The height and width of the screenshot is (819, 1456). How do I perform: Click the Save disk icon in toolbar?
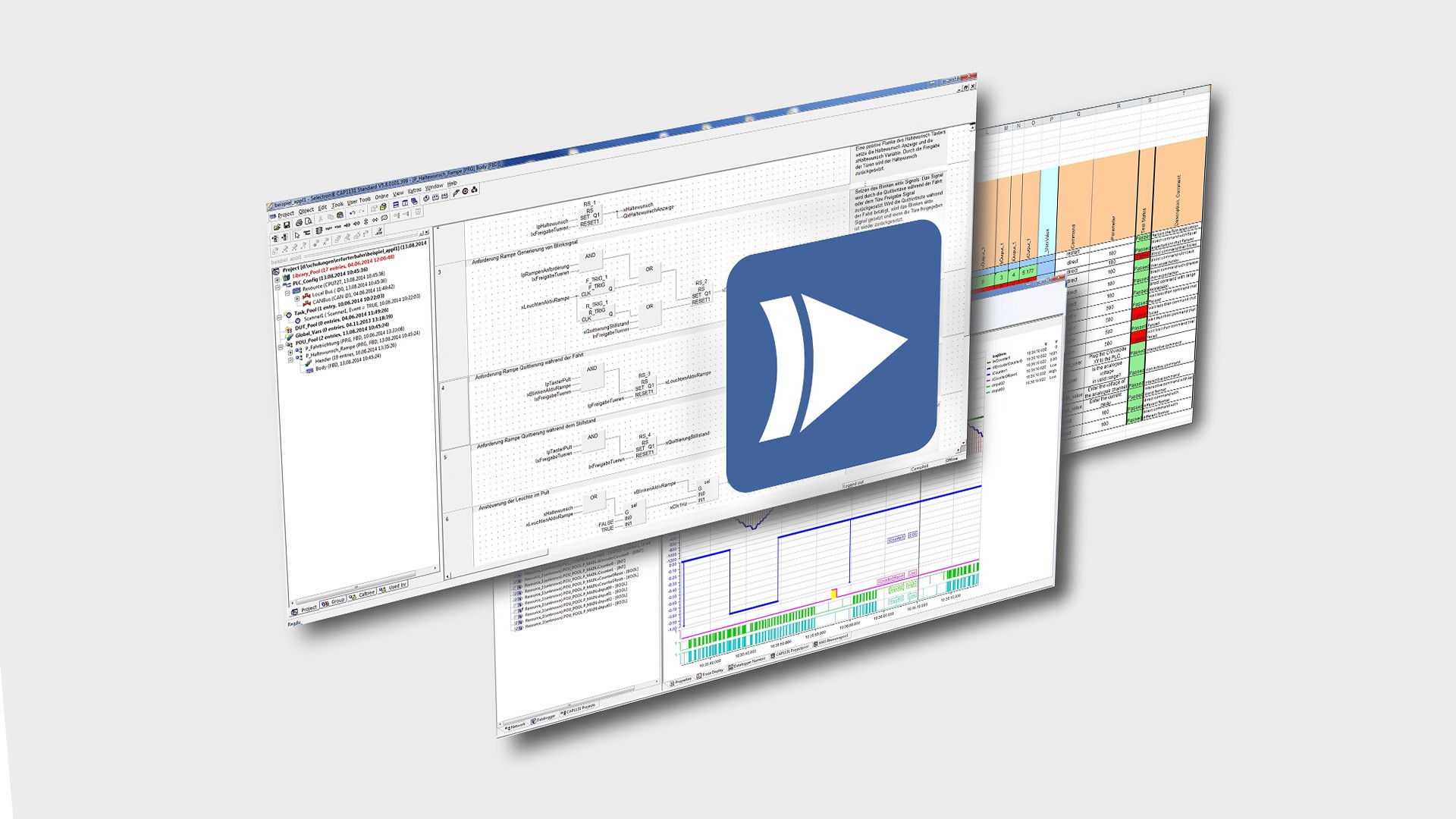click(x=287, y=224)
